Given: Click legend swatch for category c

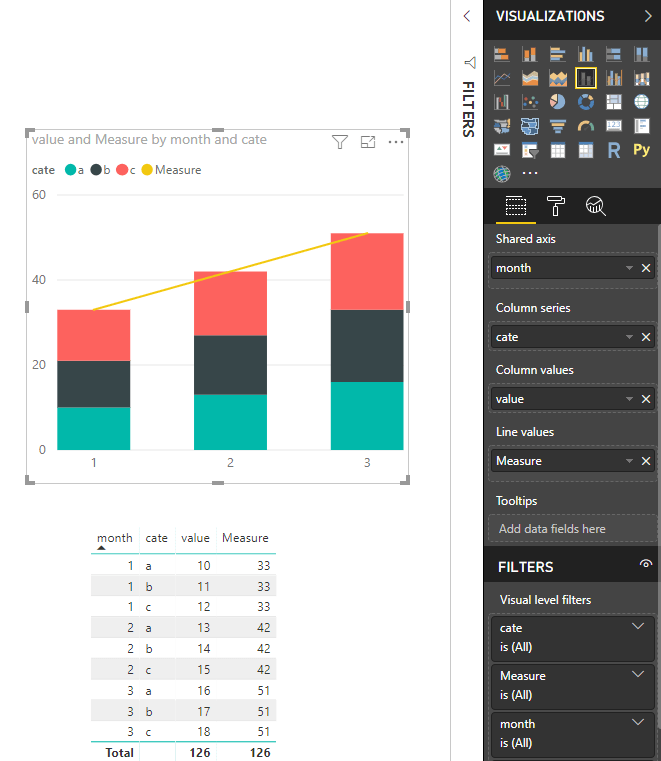Looking at the screenshot, I should click(x=122, y=170).
